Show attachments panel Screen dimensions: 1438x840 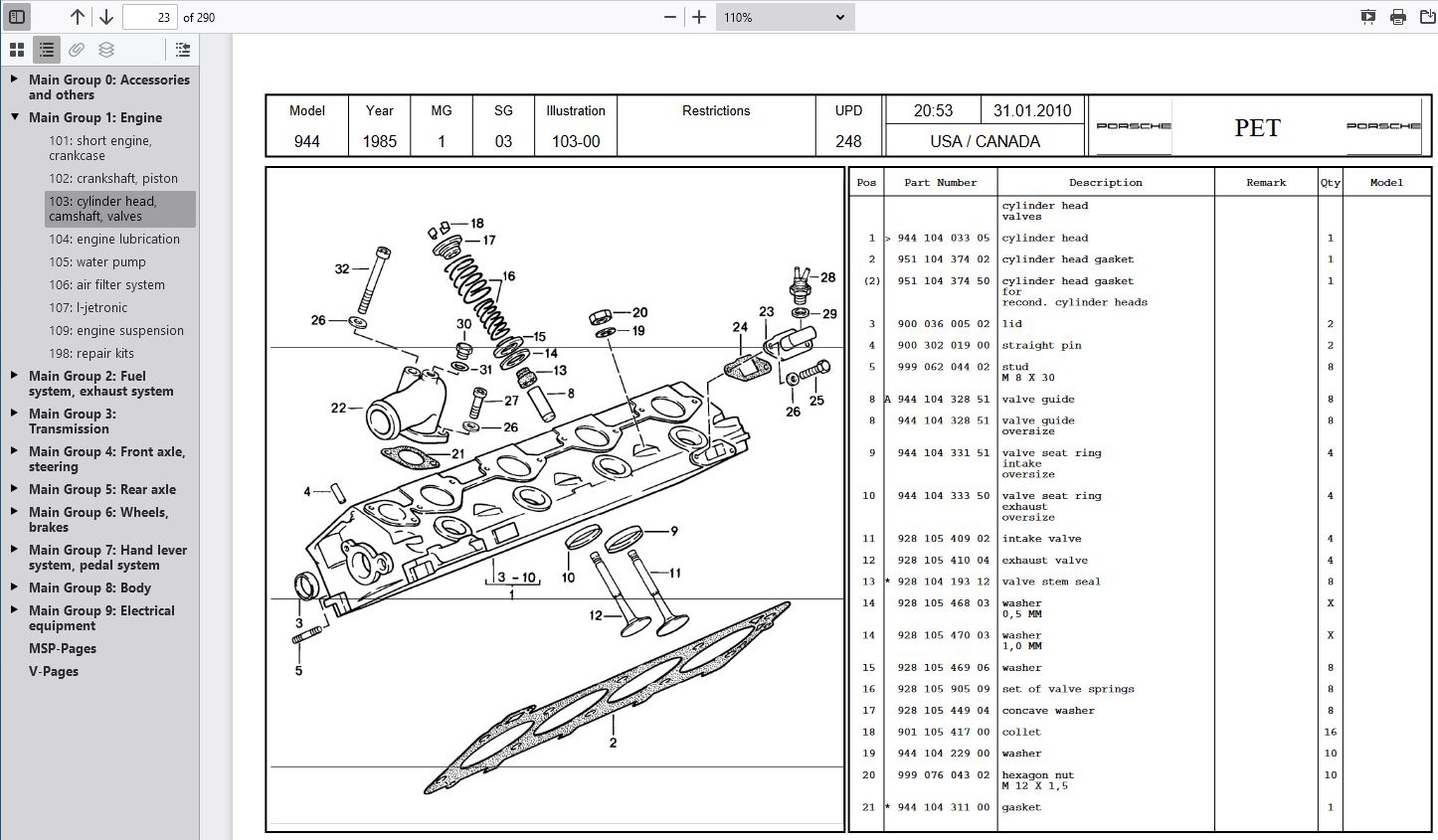[77, 50]
